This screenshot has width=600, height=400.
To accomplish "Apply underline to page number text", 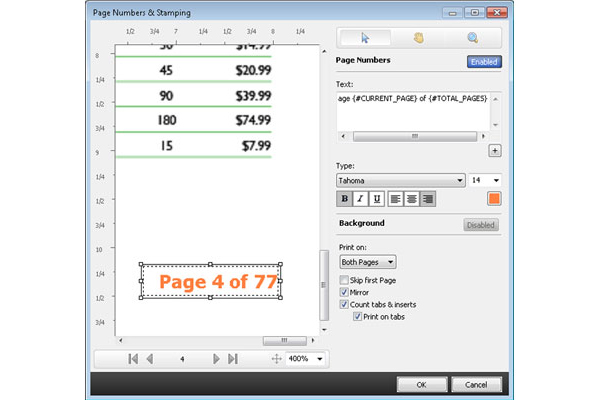I will pos(376,199).
